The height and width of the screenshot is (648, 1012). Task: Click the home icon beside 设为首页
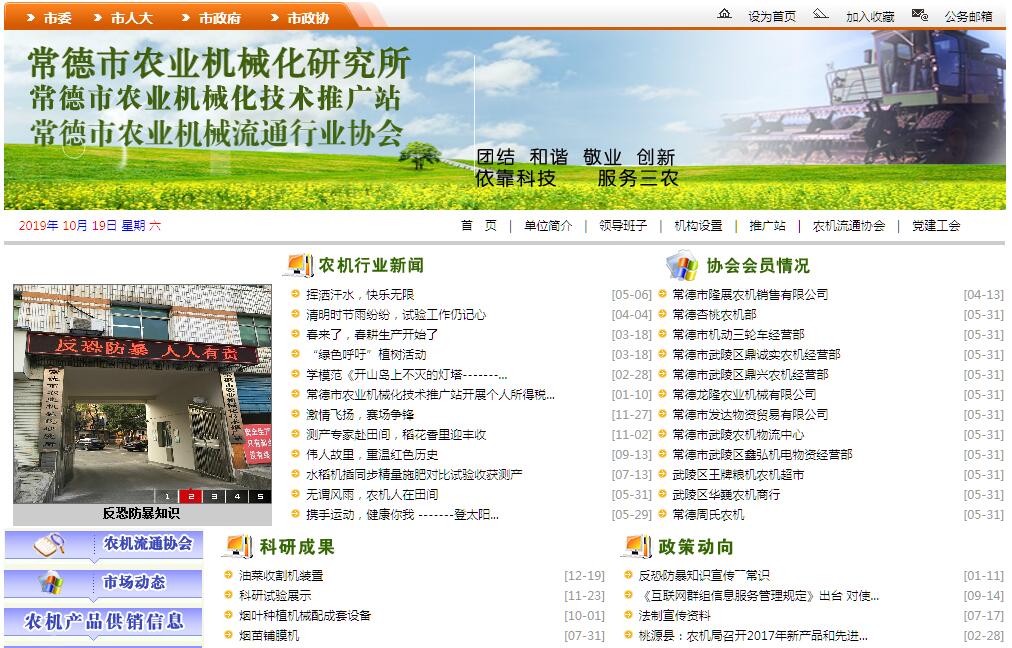pyautogui.click(x=724, y=14)
